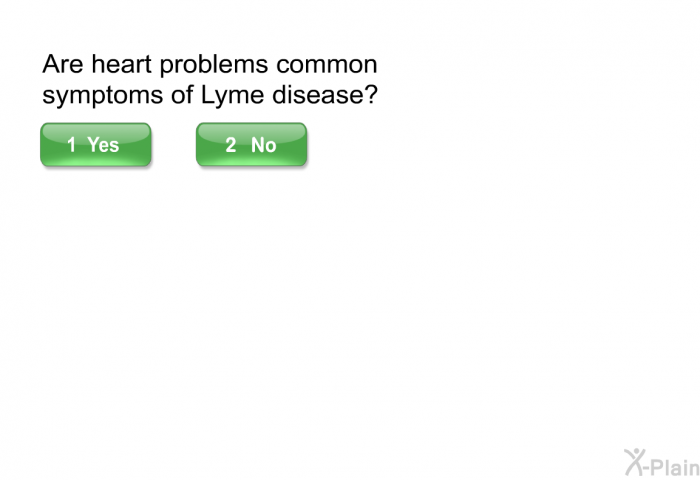
Task: Select the numeral 2 on the No button
Action: click(230, 145)
